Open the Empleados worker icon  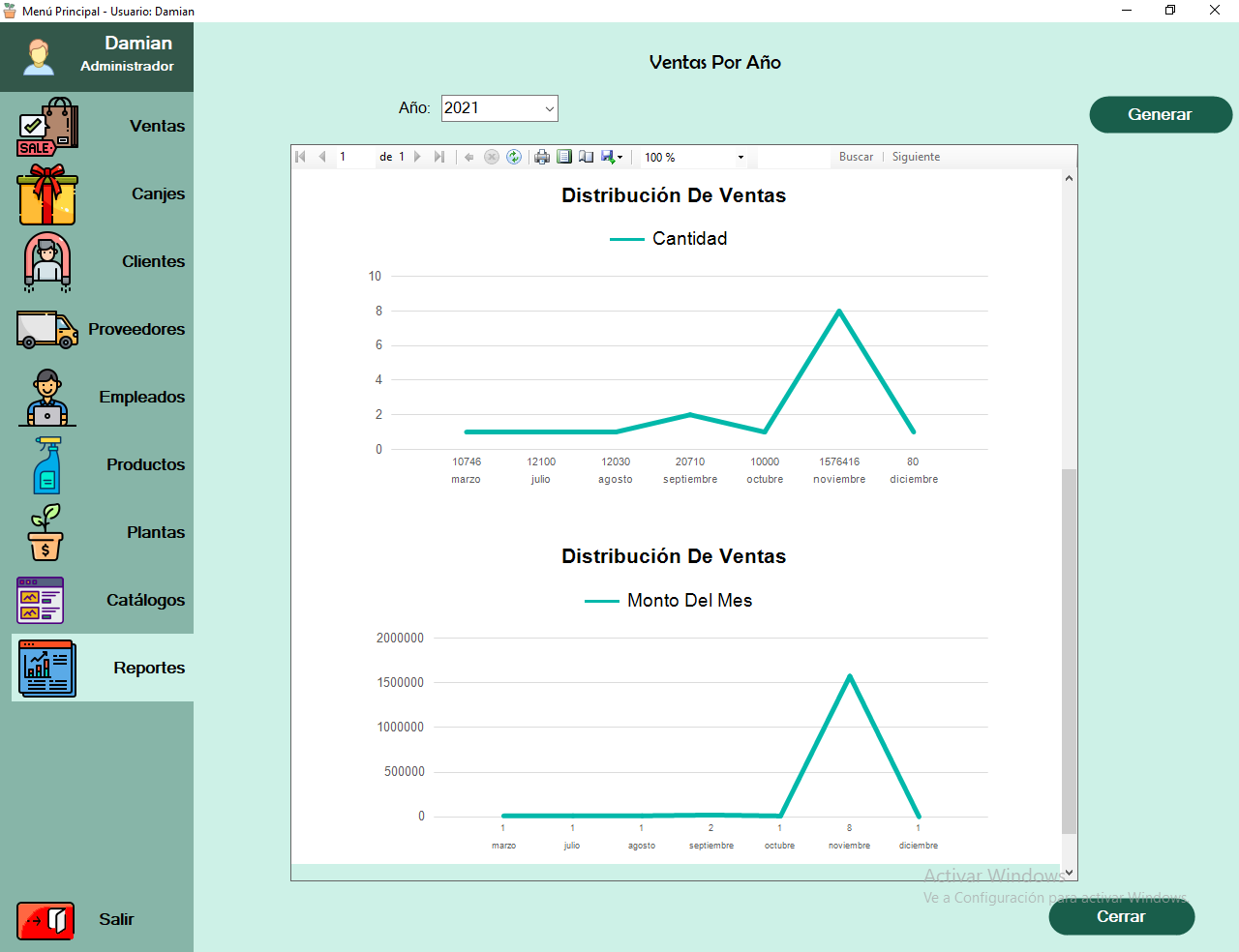pos(47,398)
